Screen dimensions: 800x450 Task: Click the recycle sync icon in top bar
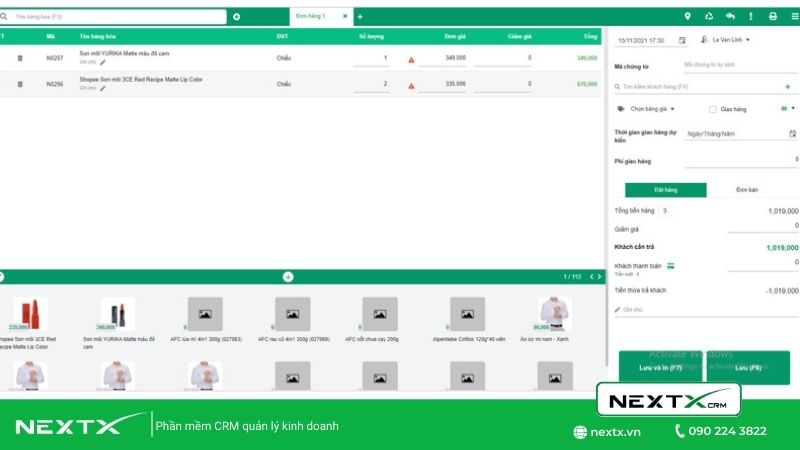709,16
